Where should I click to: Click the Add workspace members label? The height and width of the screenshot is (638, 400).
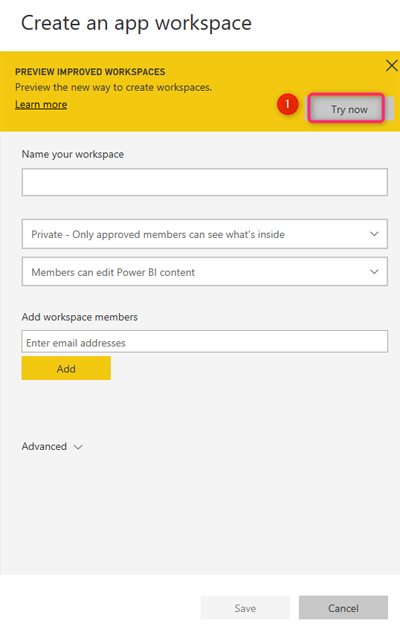click(x=80, y=317)
